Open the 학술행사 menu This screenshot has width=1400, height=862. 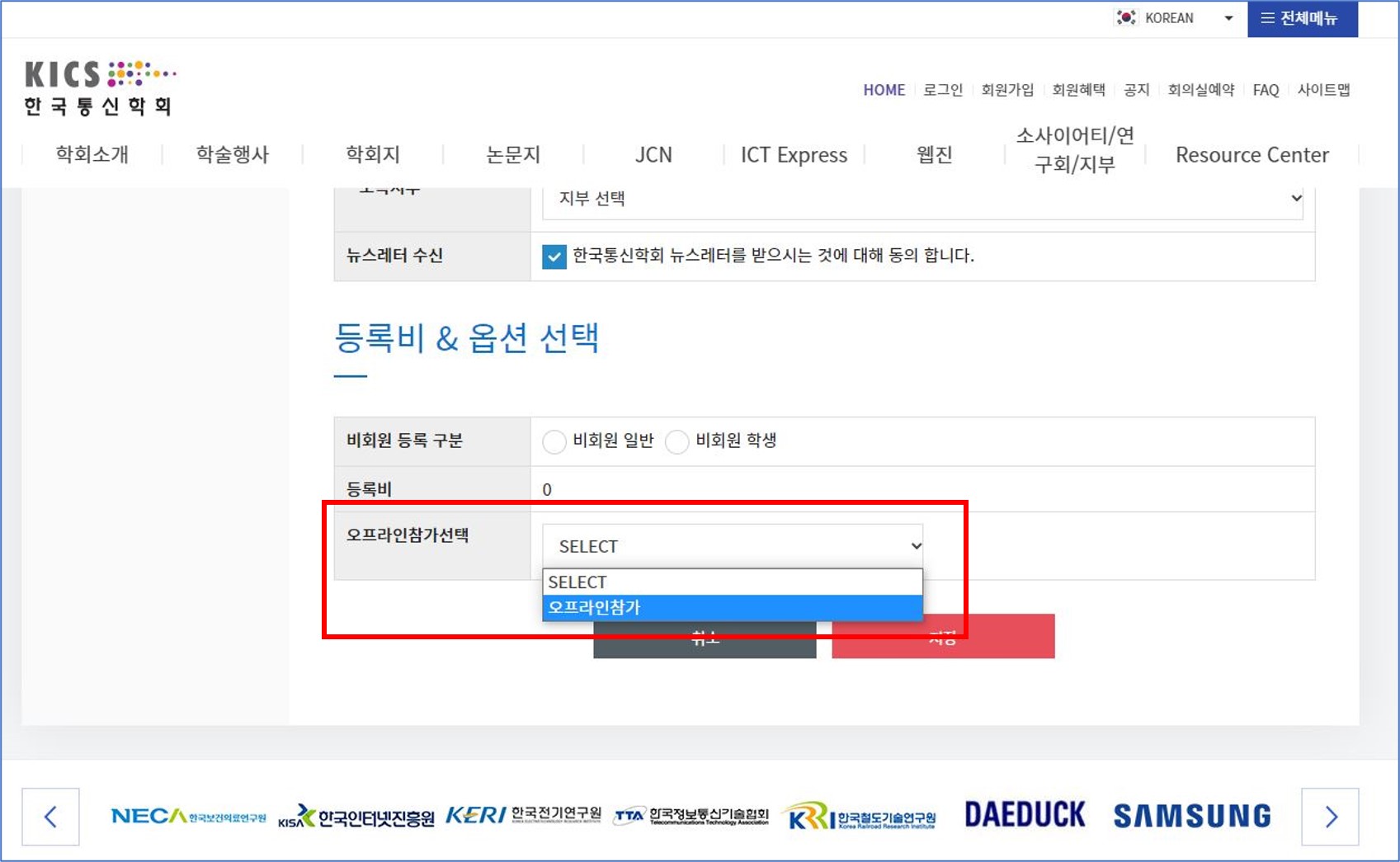click(x=233, y=155)
